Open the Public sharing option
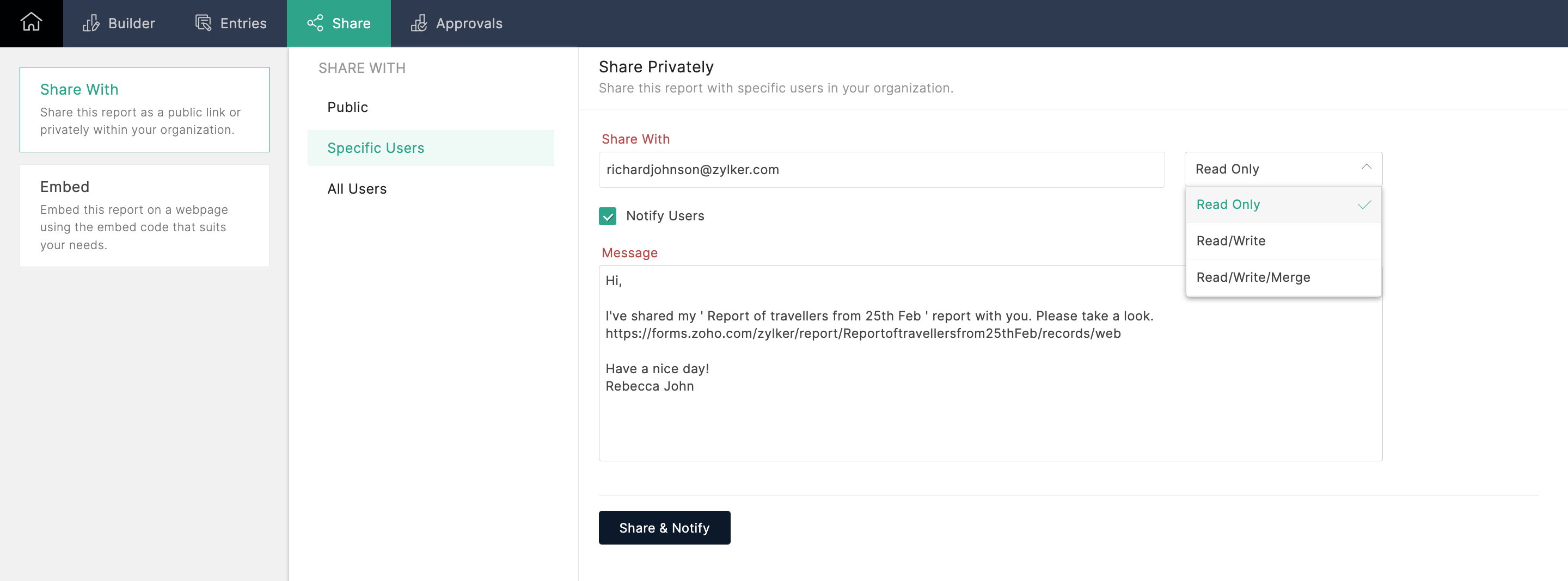 pyautogui.click(x=347, y=107)
